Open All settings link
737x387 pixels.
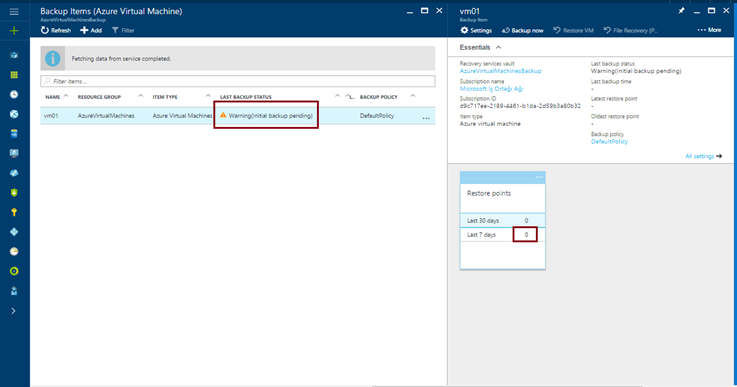coord(704,156)
